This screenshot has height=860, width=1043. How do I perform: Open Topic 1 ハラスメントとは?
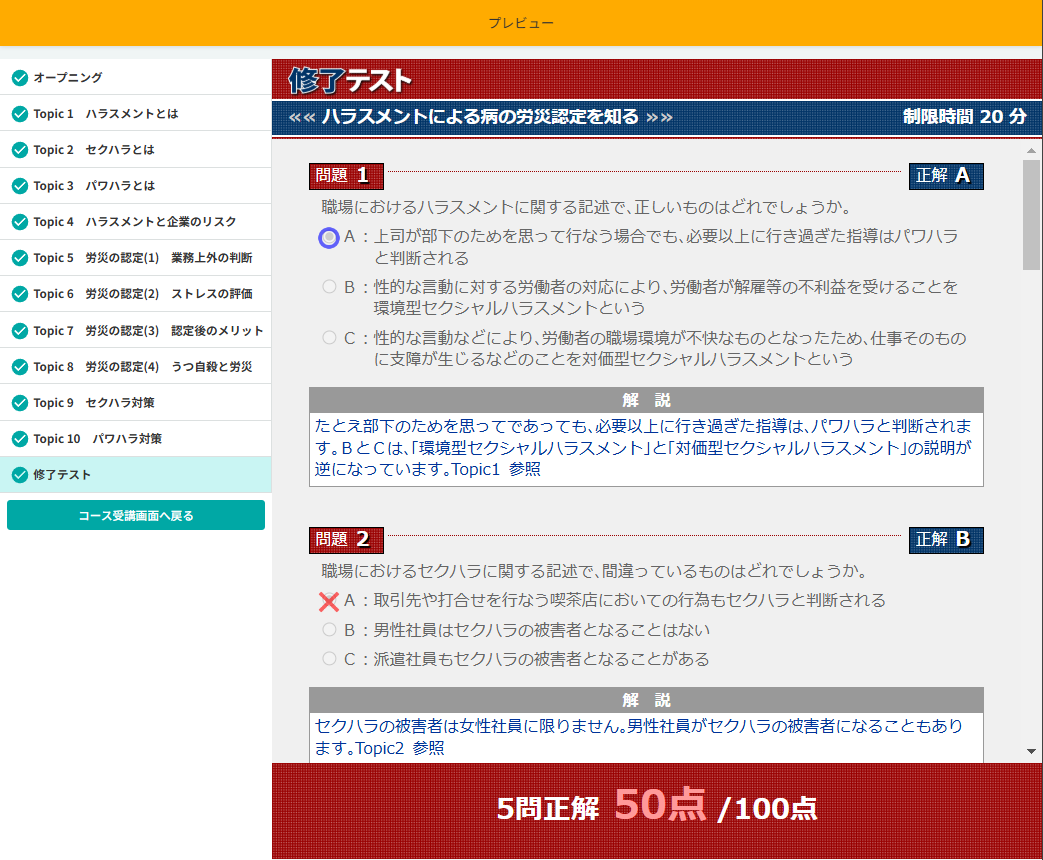tap(136, 113)
